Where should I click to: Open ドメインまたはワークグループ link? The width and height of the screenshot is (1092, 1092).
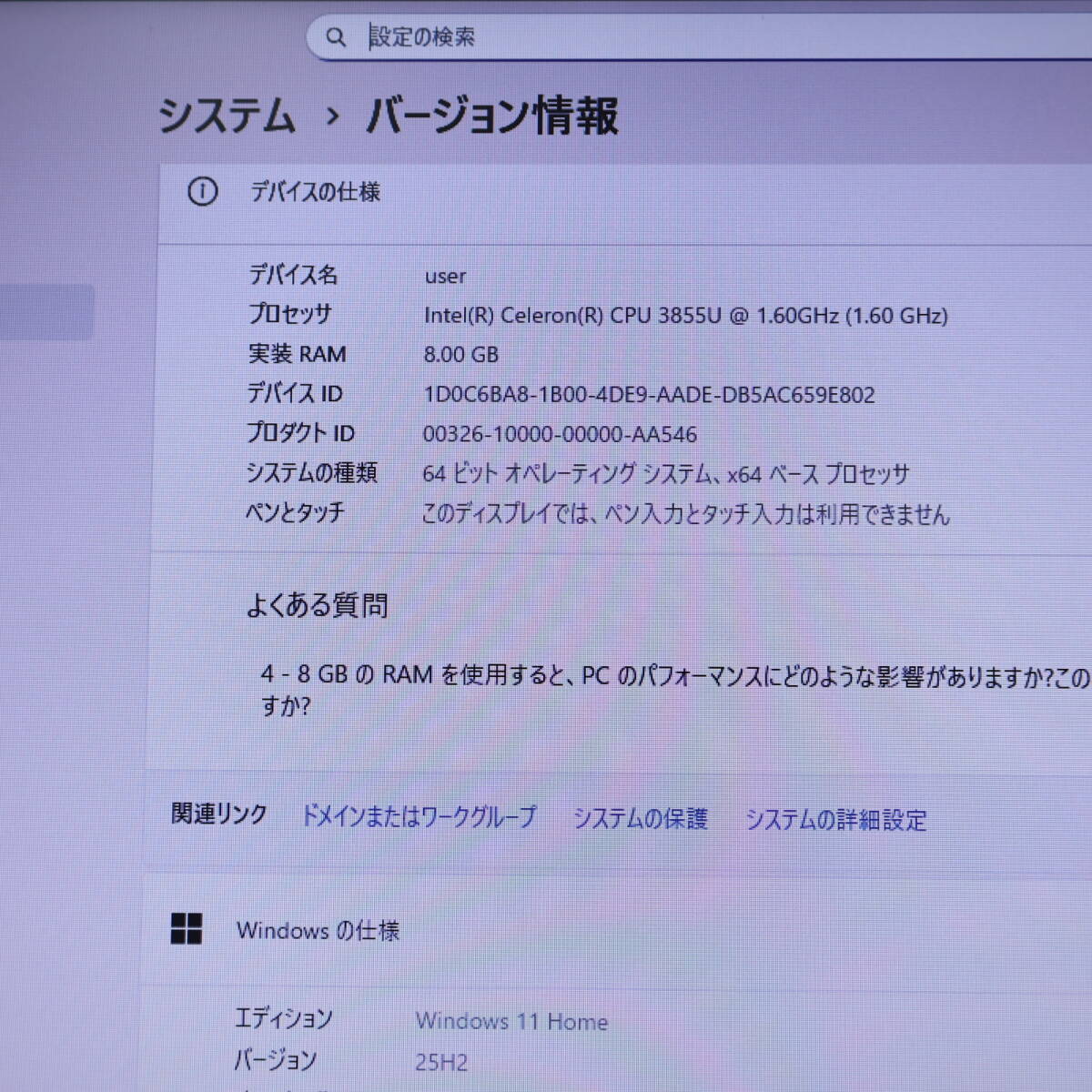(419, 816)
